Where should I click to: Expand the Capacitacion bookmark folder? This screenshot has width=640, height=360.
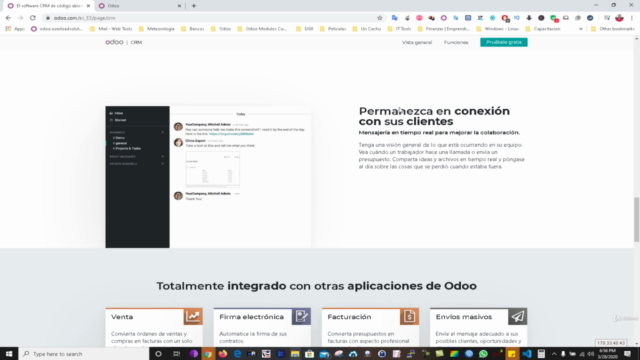(x=543, y=29)
